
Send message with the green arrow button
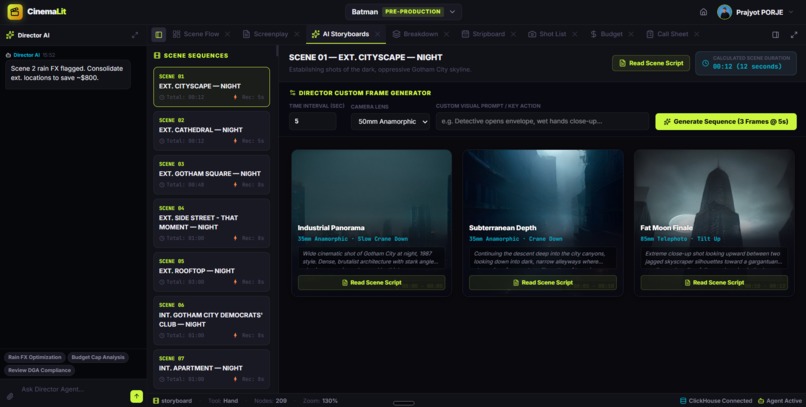tap(136, 396)
